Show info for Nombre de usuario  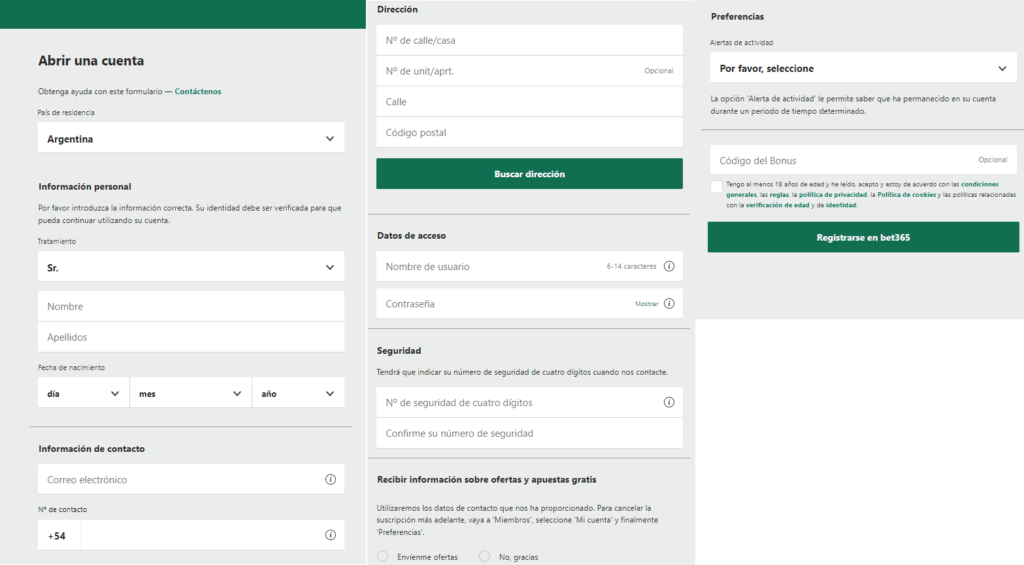(x=669, y=266)
